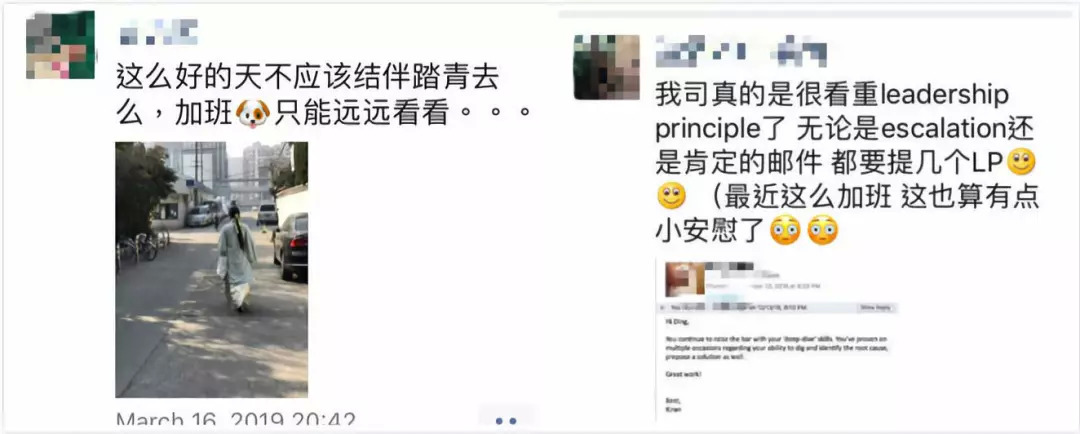Open the email screenshot starting Hi Ding

point(777,339)
